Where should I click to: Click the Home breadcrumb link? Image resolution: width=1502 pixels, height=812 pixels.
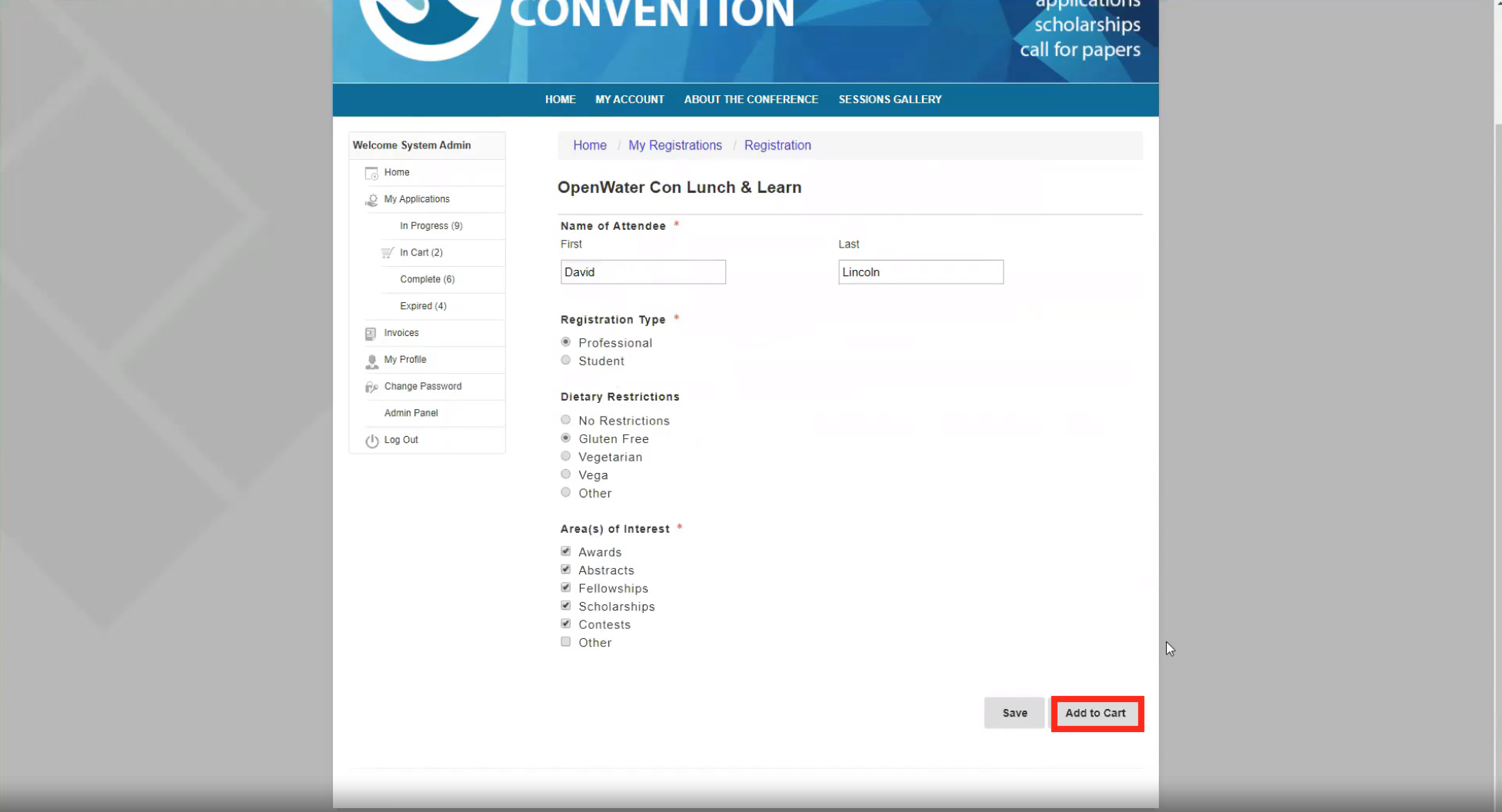(x=590, y=145)
